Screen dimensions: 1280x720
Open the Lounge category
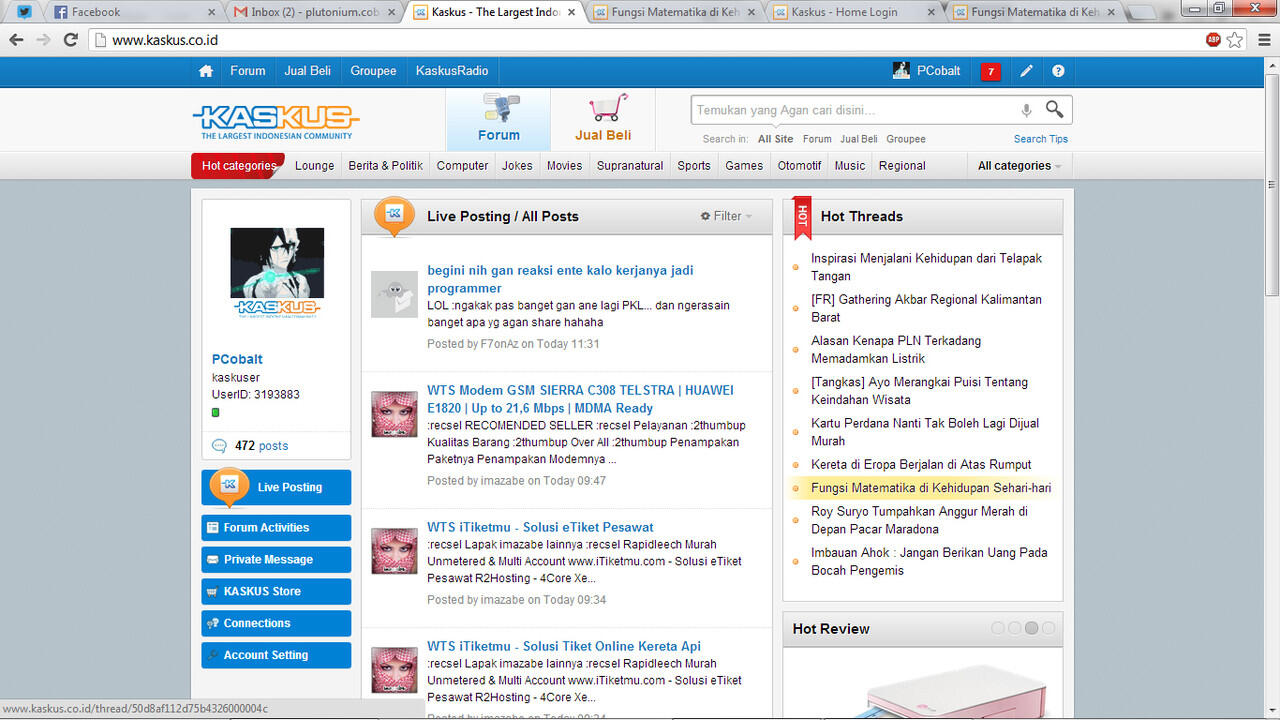314,166
